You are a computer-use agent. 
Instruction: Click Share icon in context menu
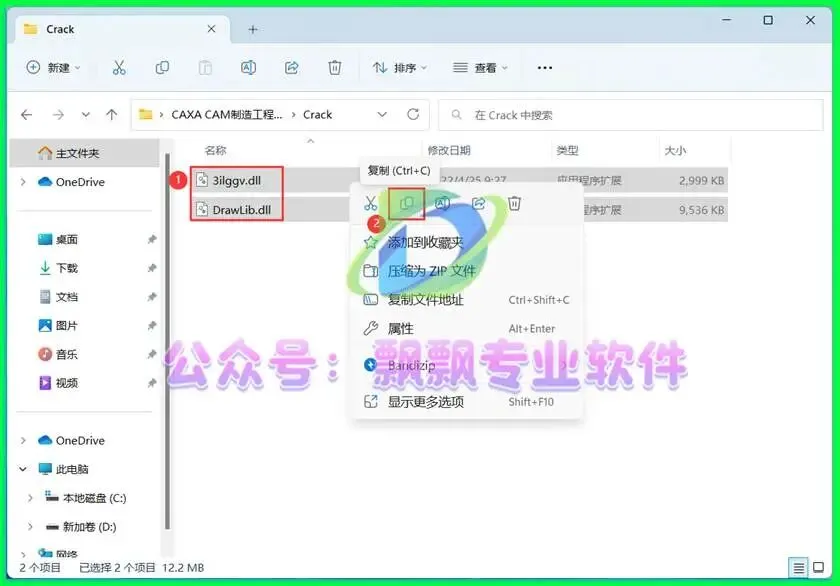[x=478, y=203]
